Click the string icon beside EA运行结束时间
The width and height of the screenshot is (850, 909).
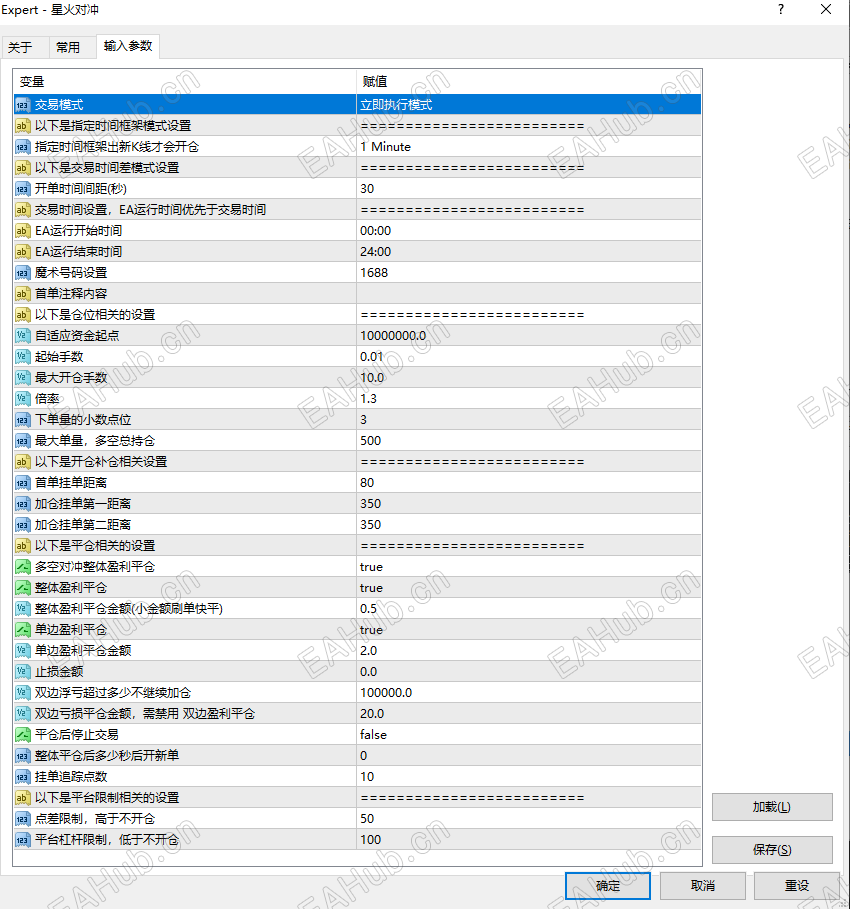[22, 252]
